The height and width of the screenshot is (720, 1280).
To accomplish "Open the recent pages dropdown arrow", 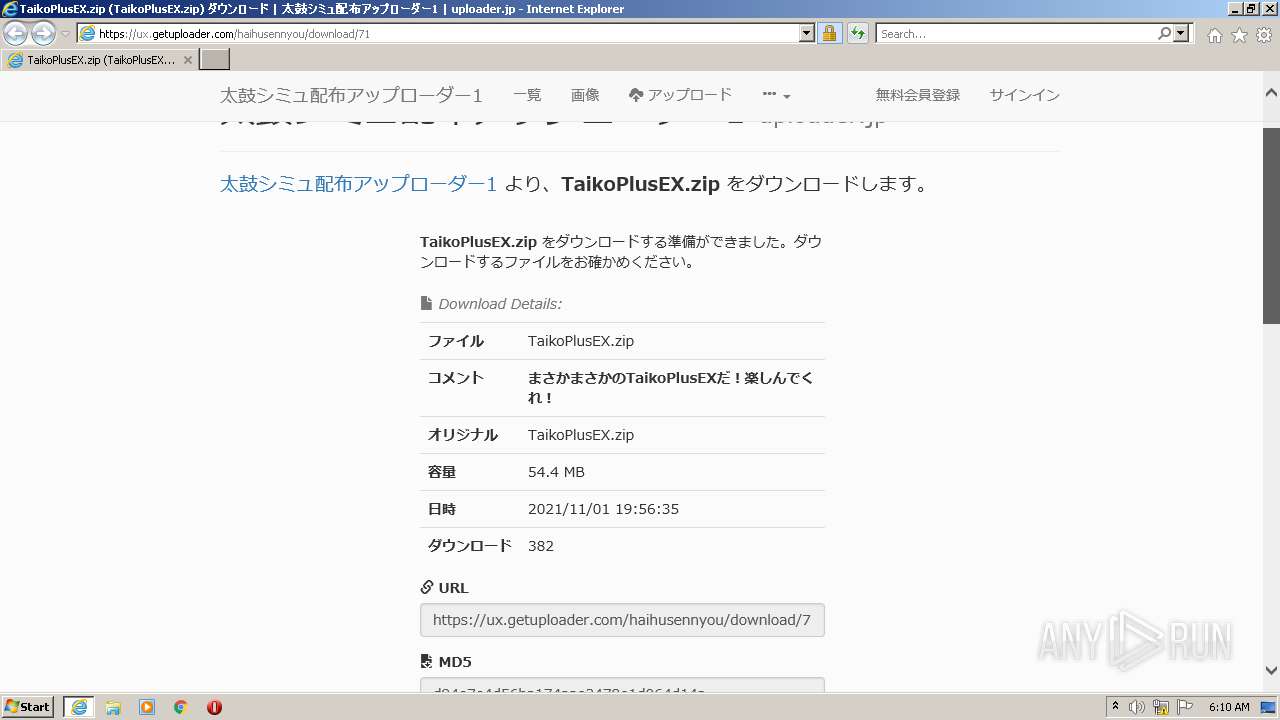I will [65, 34].
